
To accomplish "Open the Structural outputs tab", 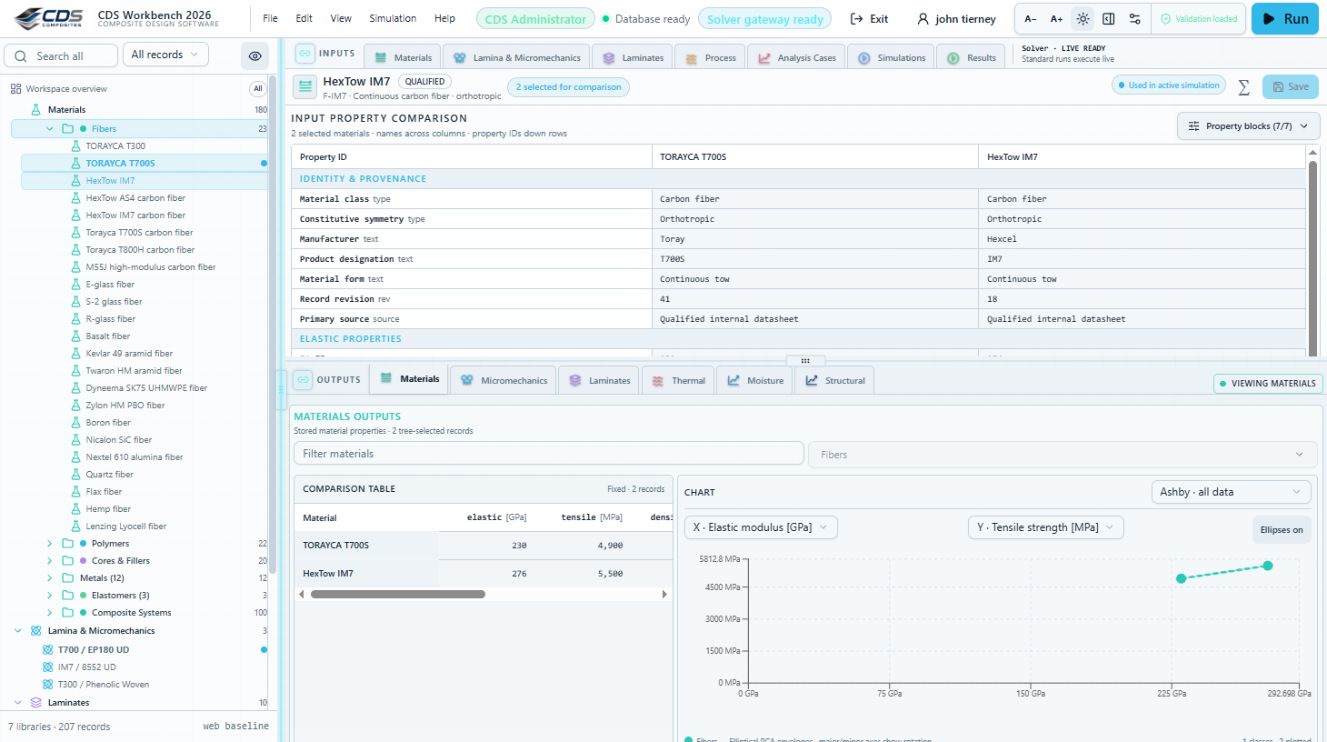I will (x=835, y=381).
